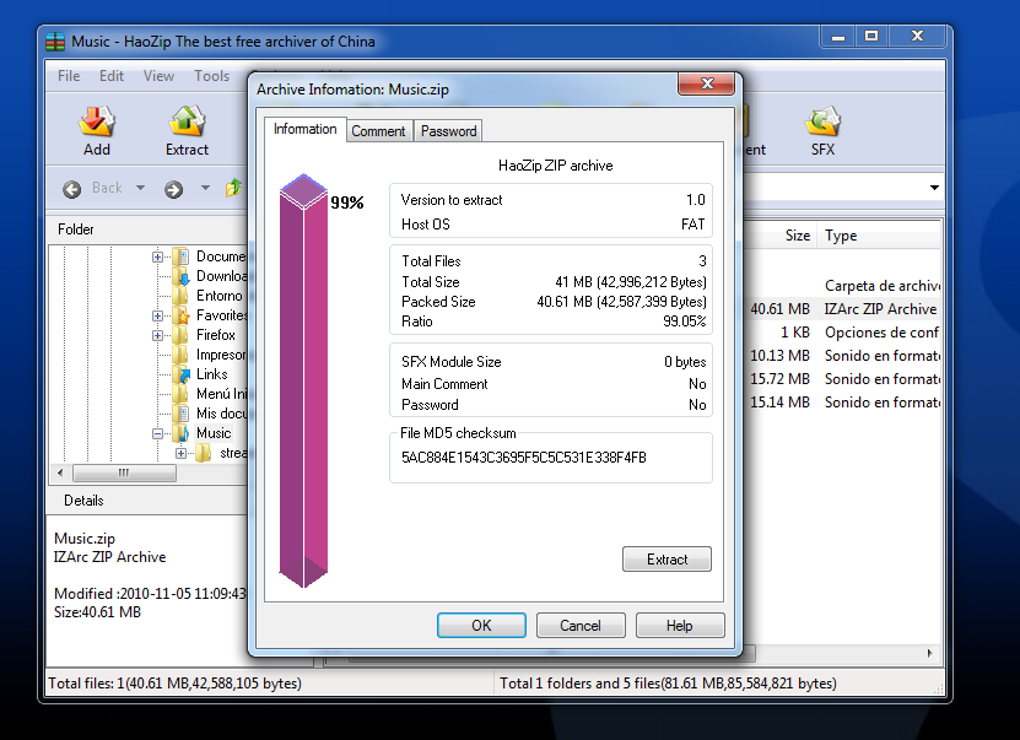This screenshot has height=740, width=1020.
Task: Expand the Documents tree node
Action: click(x=157, y=257)
